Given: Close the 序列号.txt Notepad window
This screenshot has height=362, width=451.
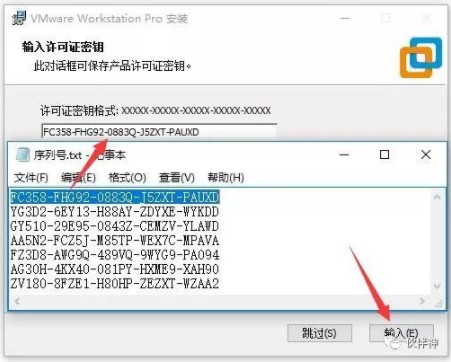Looking at the screenshot, I should click(x=426, y=155).
